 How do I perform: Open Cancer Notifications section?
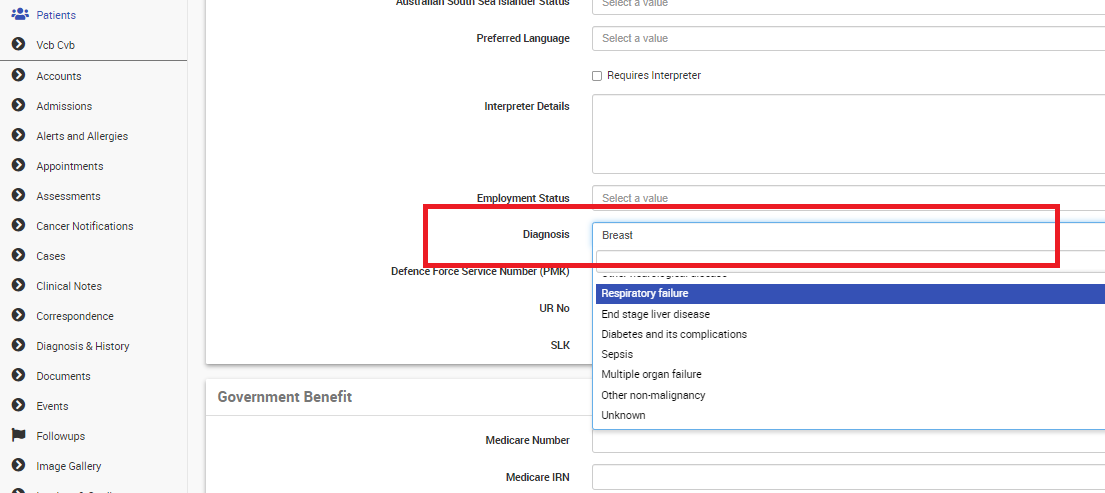[85, 226]
